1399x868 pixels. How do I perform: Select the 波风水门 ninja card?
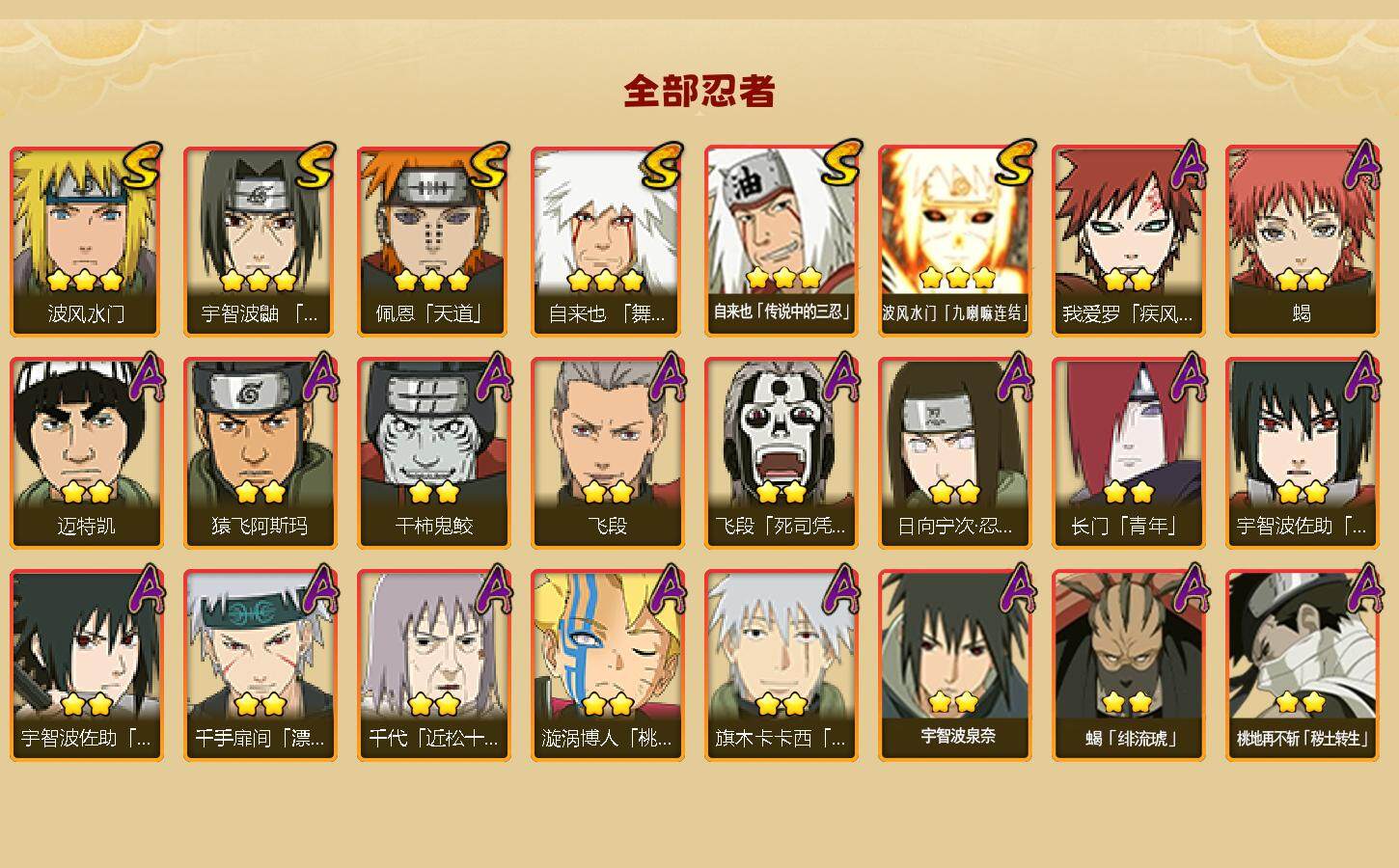(x=86, y=241)
